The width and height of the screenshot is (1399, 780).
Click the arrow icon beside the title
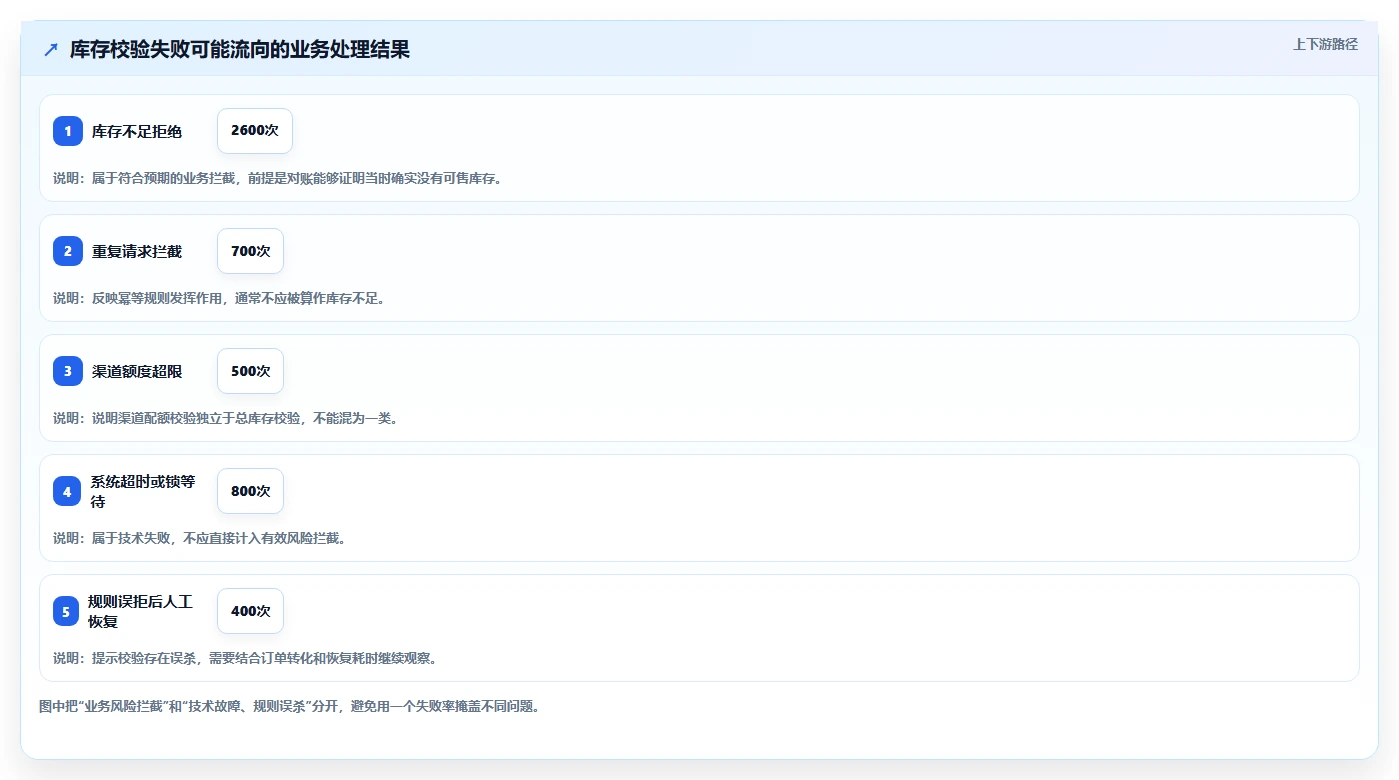tap(51, 50)
